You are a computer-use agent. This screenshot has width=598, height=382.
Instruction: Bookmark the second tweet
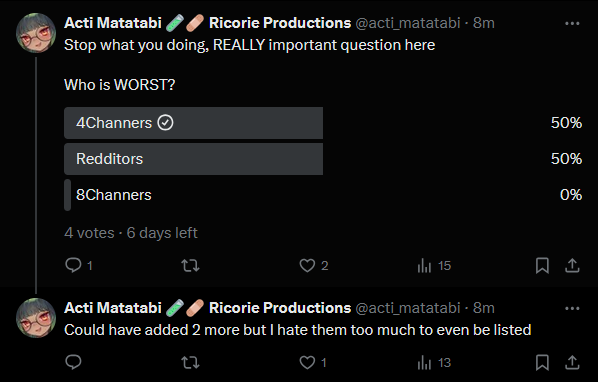542,362
